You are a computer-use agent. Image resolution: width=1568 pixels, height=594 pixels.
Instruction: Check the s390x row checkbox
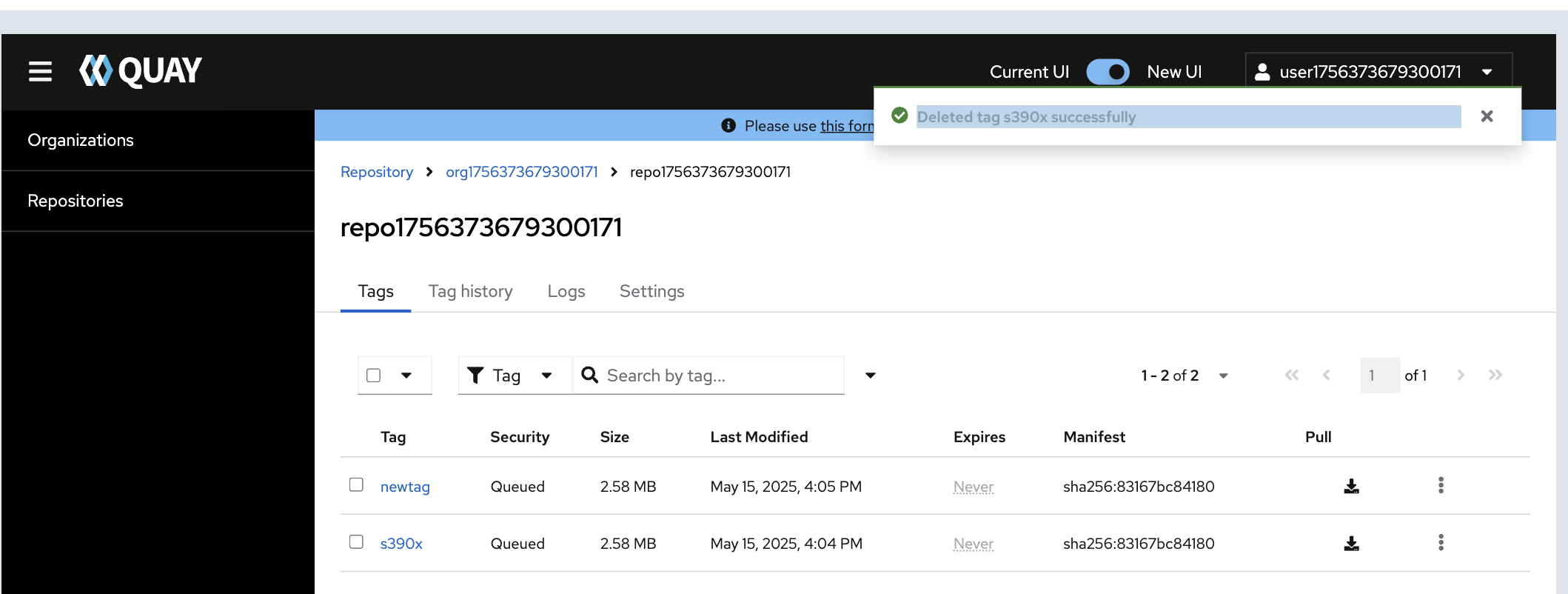click(356, 542)
